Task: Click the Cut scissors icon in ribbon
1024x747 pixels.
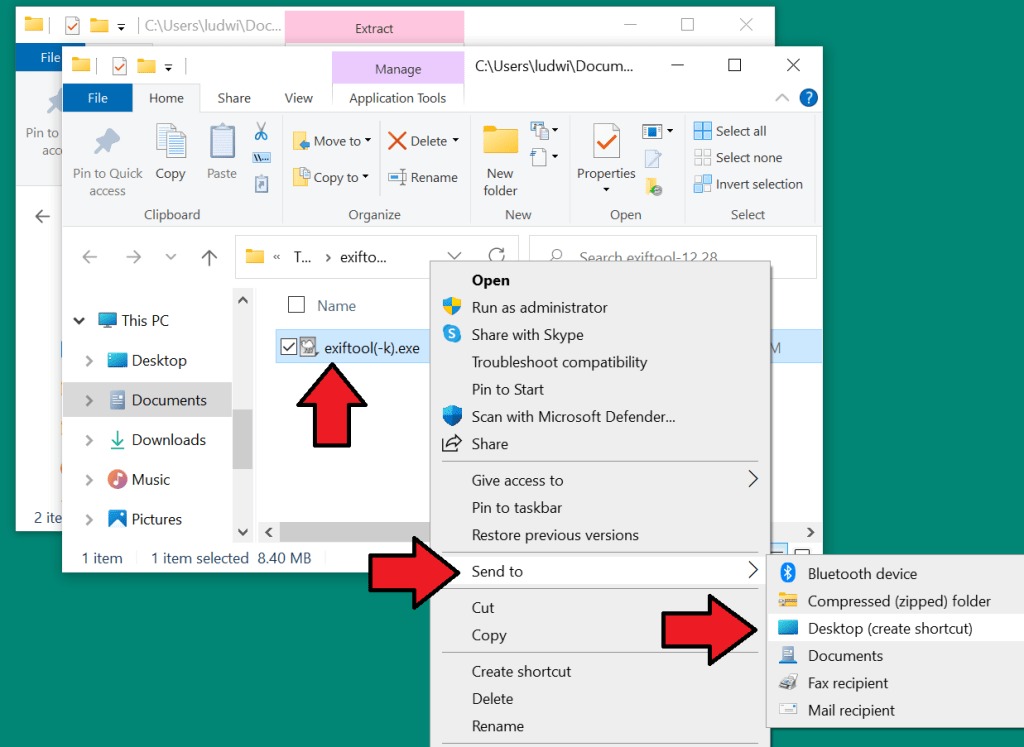Action: 261,132
